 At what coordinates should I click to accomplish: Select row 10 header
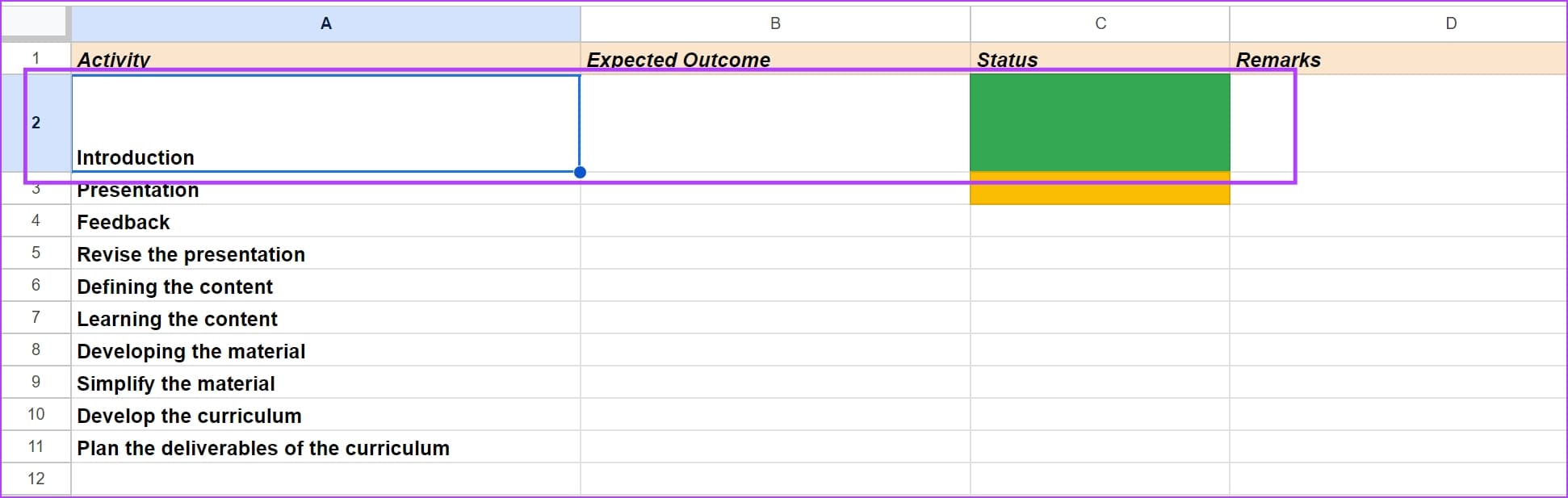tap(36, 414)
